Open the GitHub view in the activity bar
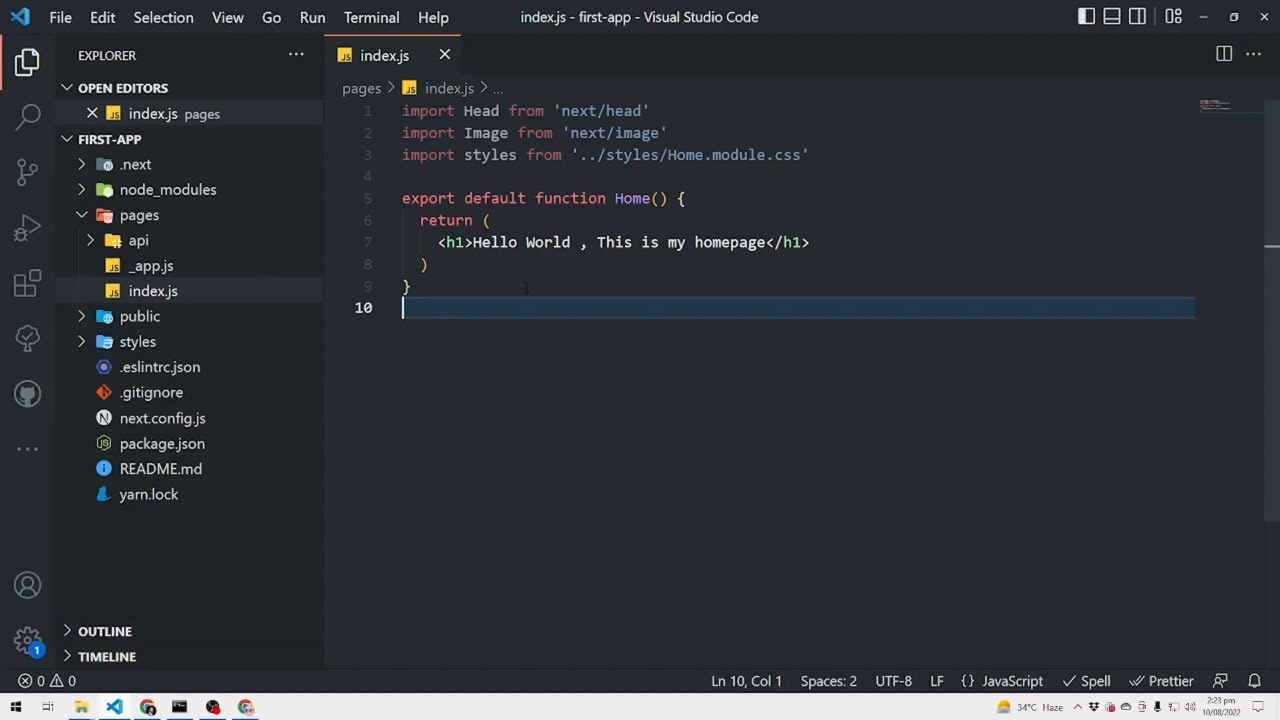The width and height of the screenshot is (1280, 720). point(27,393)
